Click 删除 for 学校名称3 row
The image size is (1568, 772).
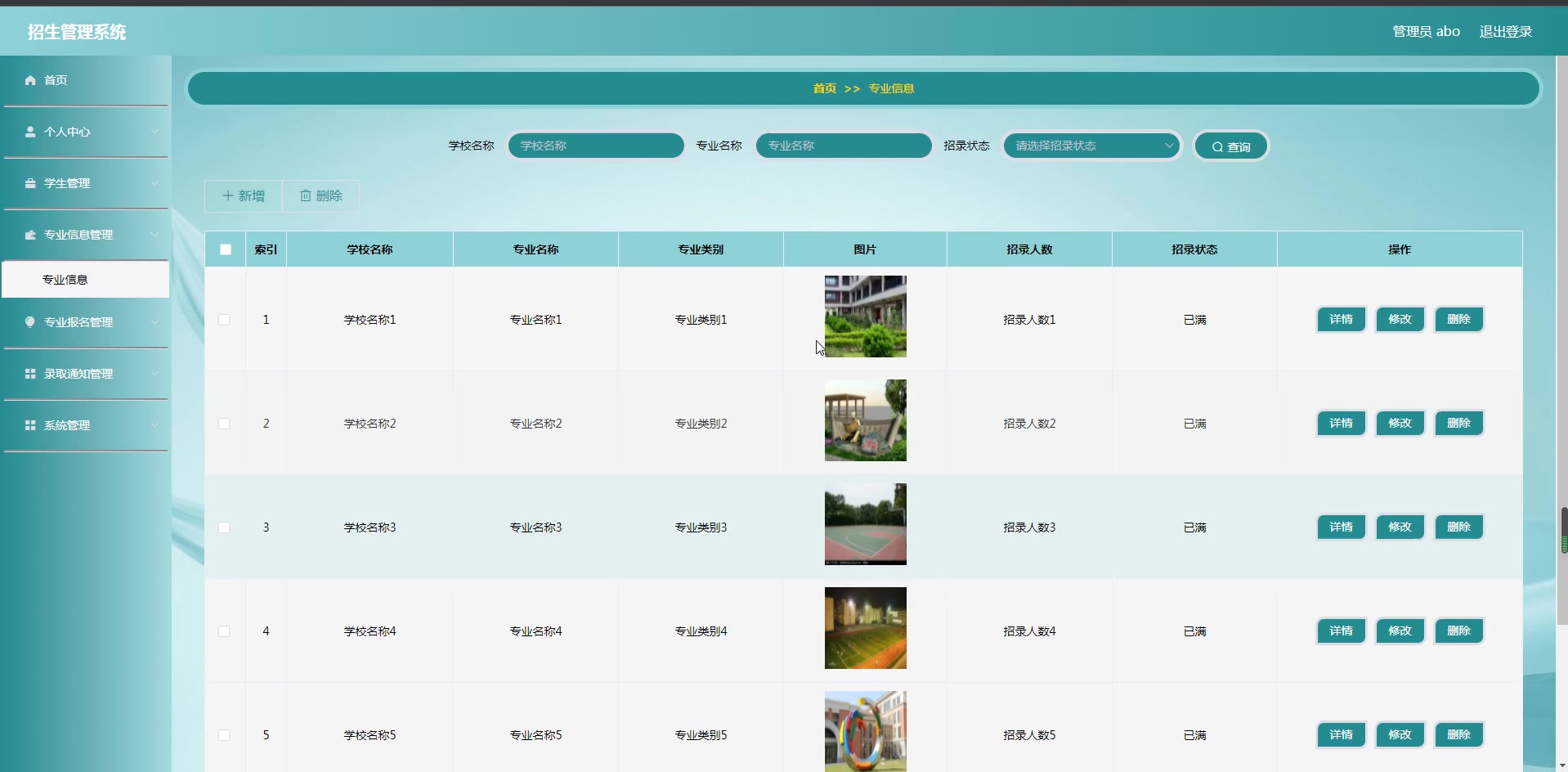pyautogui.click(x=1458, y=527)
